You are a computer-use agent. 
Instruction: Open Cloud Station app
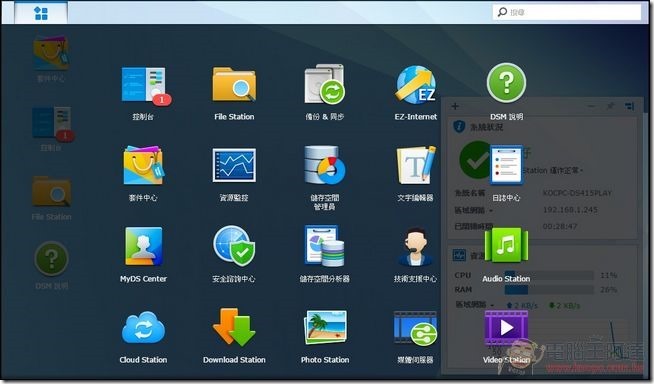(x=143, y=337)
